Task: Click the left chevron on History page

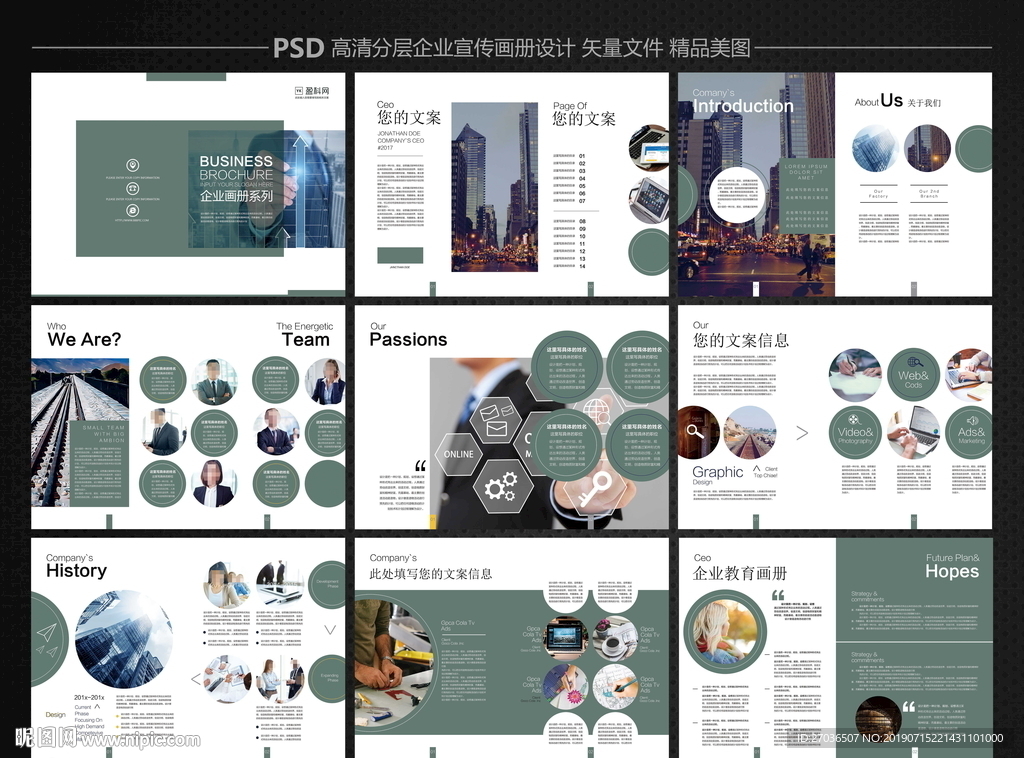Action: [196, 679]
